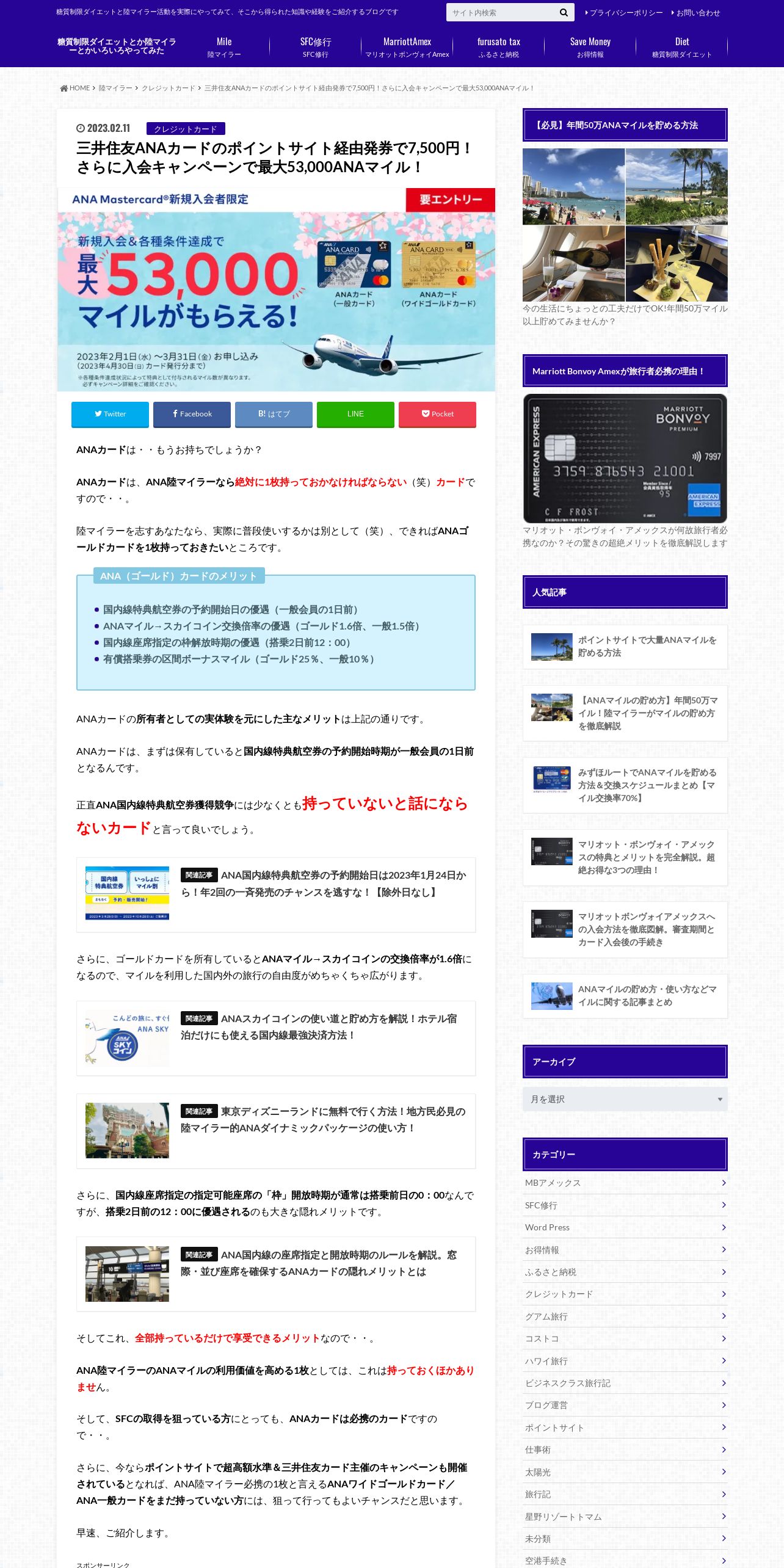Click the Disney castle article thumbnail
Image resolution: width=784 pixels, height=1568 pixels.
(127, 1130)
